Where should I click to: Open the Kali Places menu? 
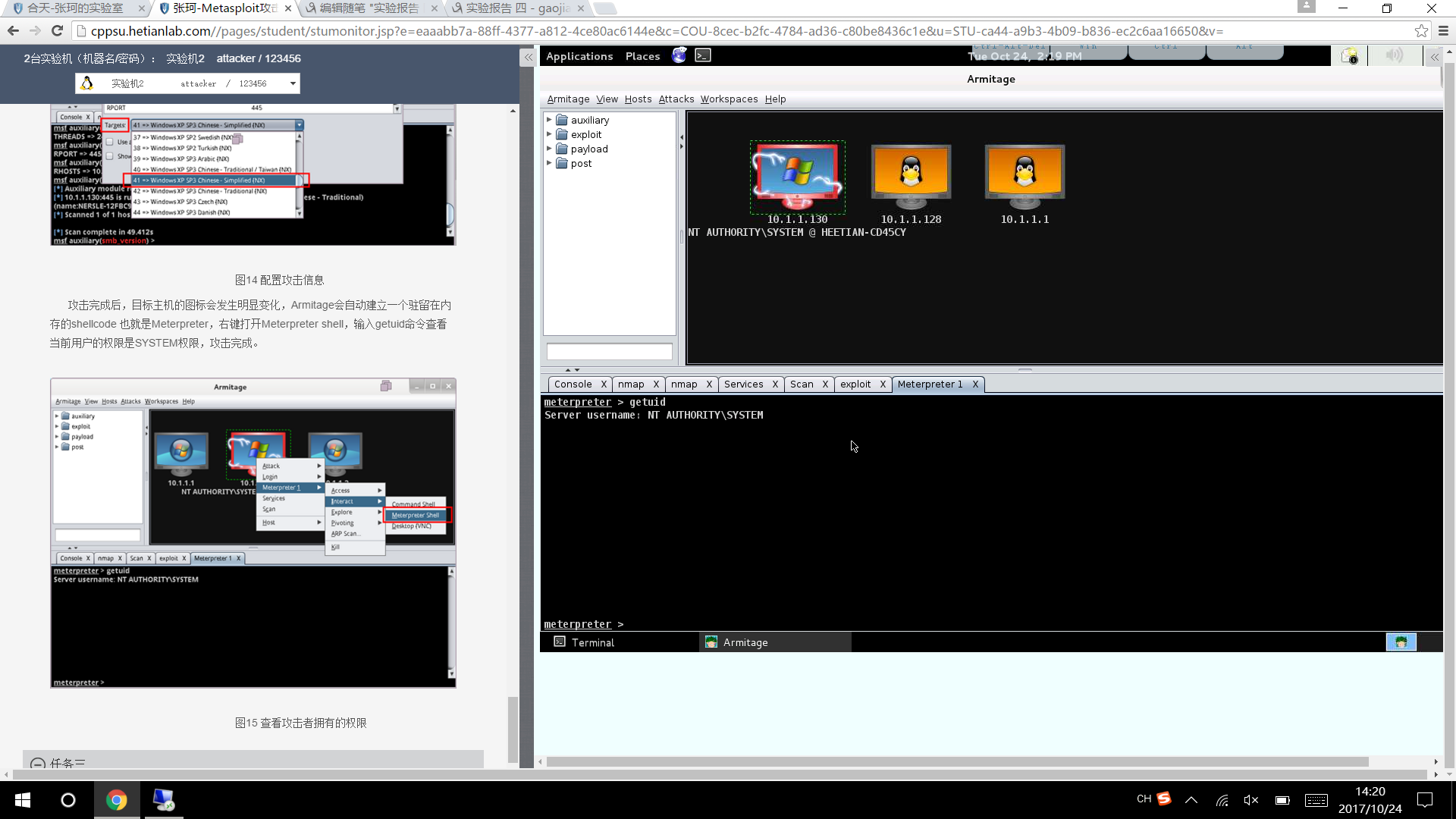pos(642,56)
